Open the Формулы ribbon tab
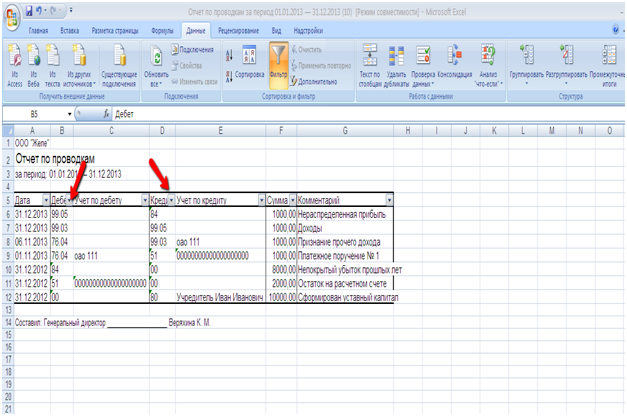Screen dimensions: 627x416 [x=162, y=32]
